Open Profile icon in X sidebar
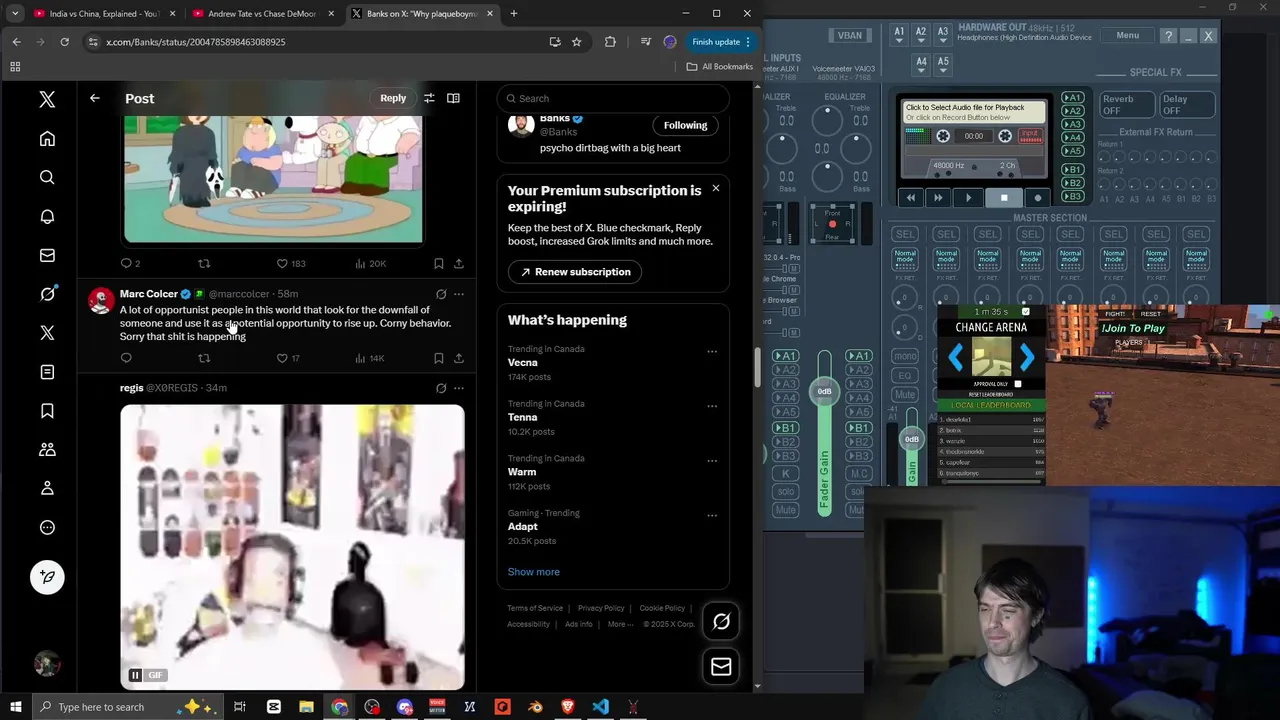The height and width of the screenshot is (720, 1280). [47, 488]
